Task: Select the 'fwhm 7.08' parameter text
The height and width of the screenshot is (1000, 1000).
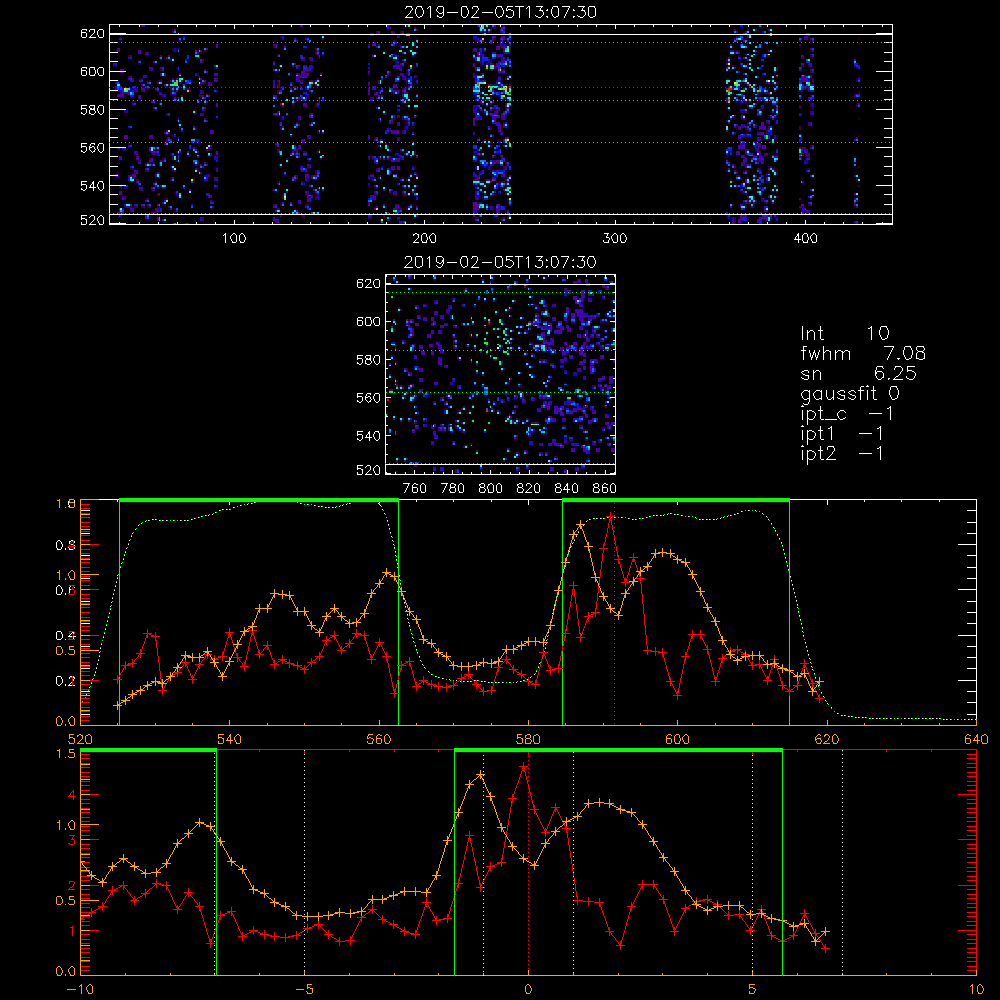Action: pos(863,353)
